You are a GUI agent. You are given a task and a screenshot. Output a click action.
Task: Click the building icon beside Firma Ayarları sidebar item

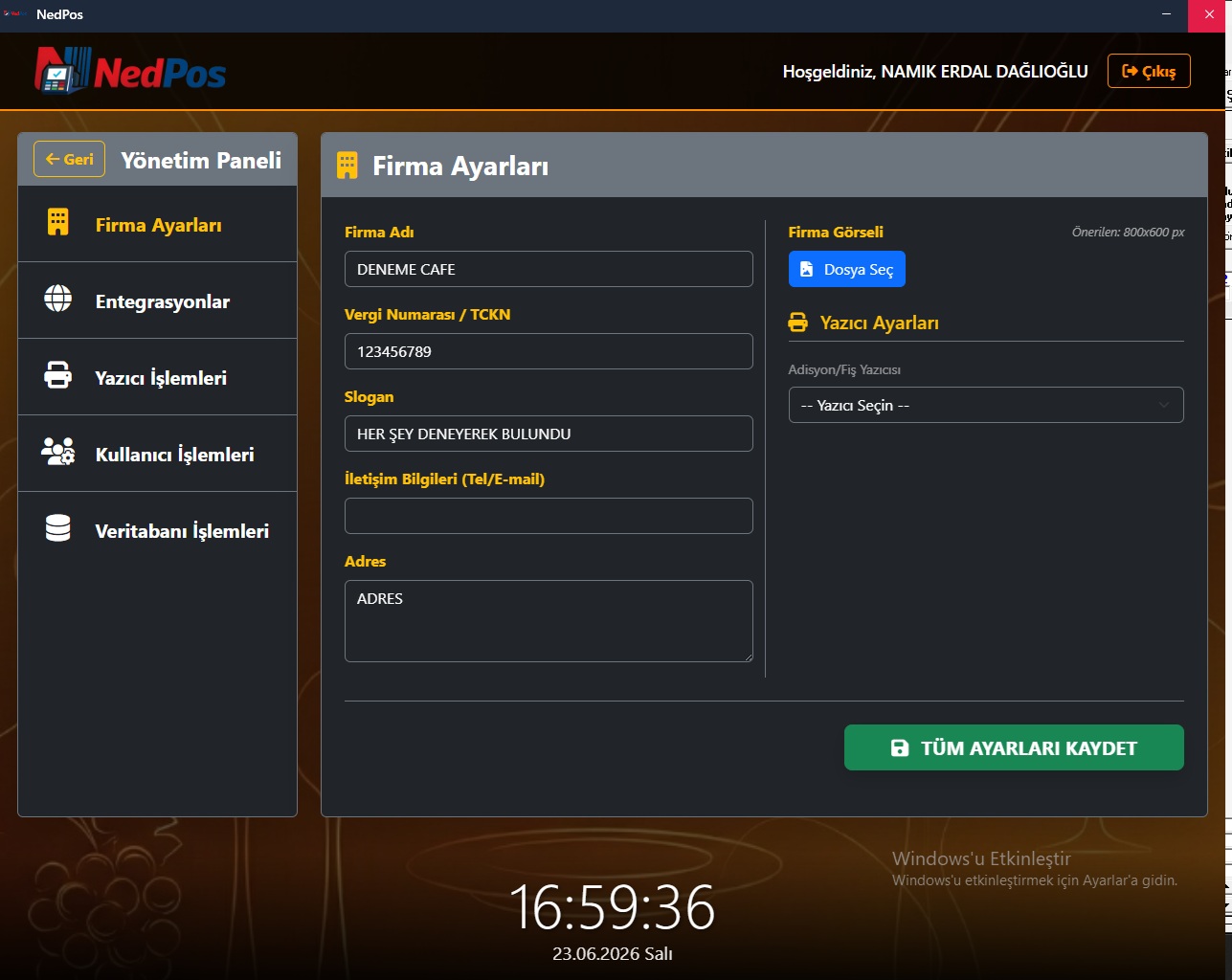pyautogui.click(x=58, y=222)
